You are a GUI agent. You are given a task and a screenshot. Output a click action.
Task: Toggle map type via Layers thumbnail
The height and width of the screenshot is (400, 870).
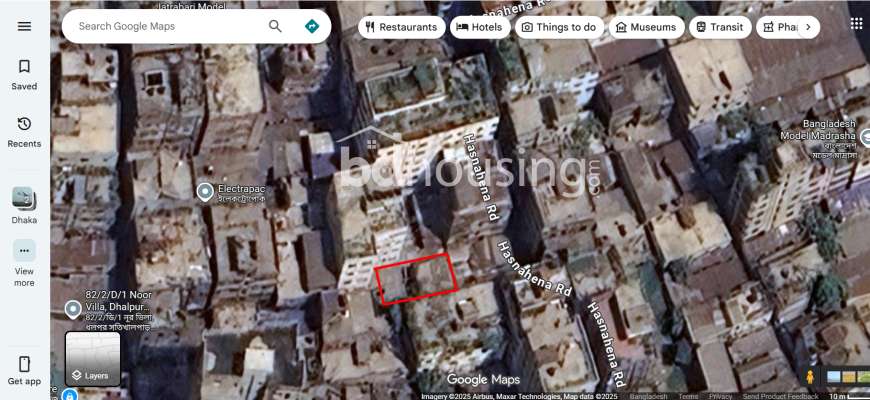click(93, 359)
